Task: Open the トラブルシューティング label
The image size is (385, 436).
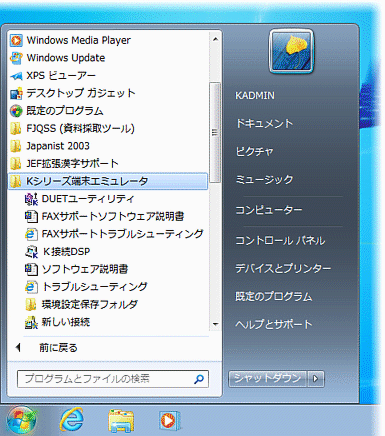Action: pos(95,287)
